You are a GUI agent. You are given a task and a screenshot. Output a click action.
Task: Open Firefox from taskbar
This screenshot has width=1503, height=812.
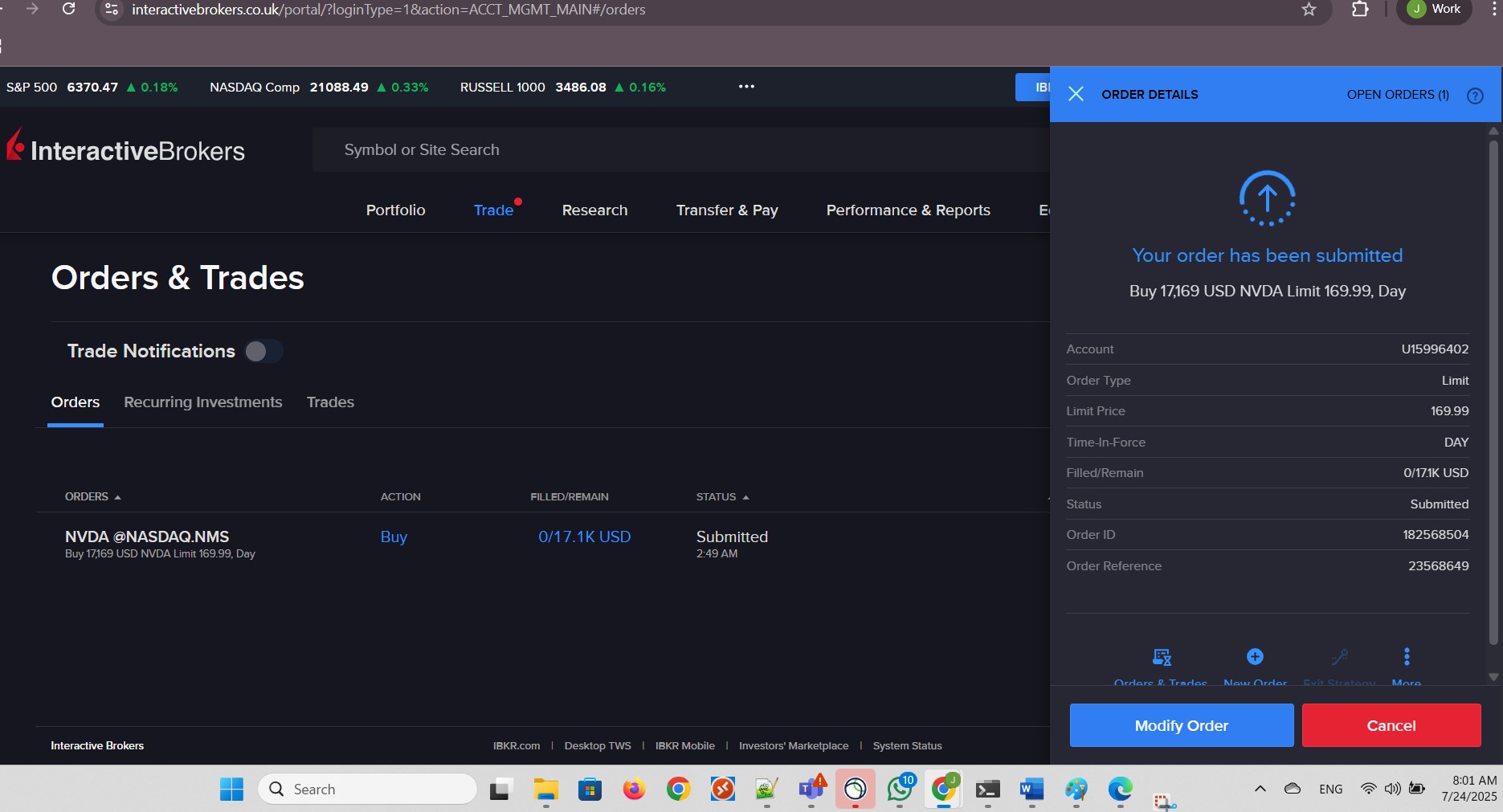634,790
